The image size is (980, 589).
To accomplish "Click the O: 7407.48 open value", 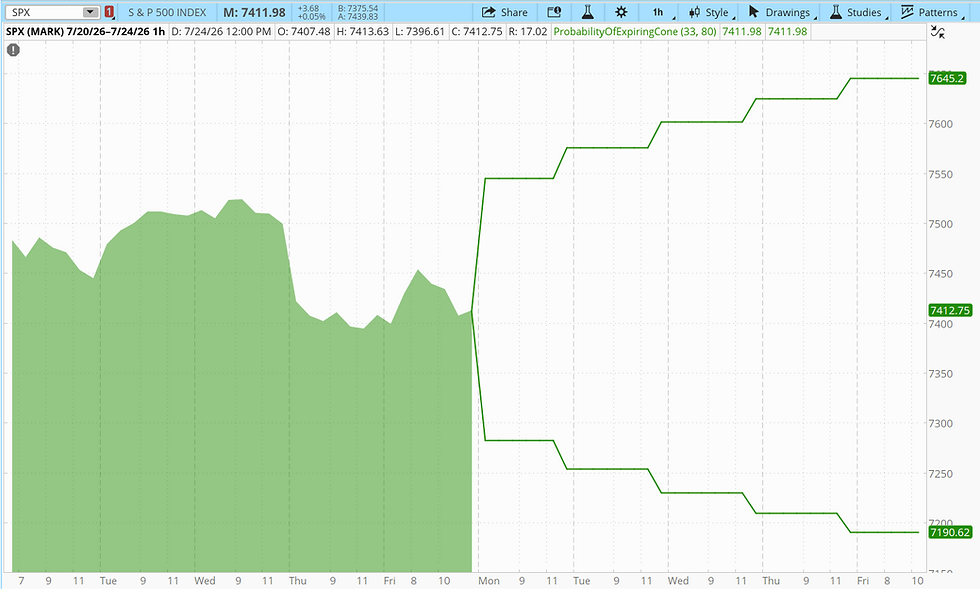I will [304, 31].
